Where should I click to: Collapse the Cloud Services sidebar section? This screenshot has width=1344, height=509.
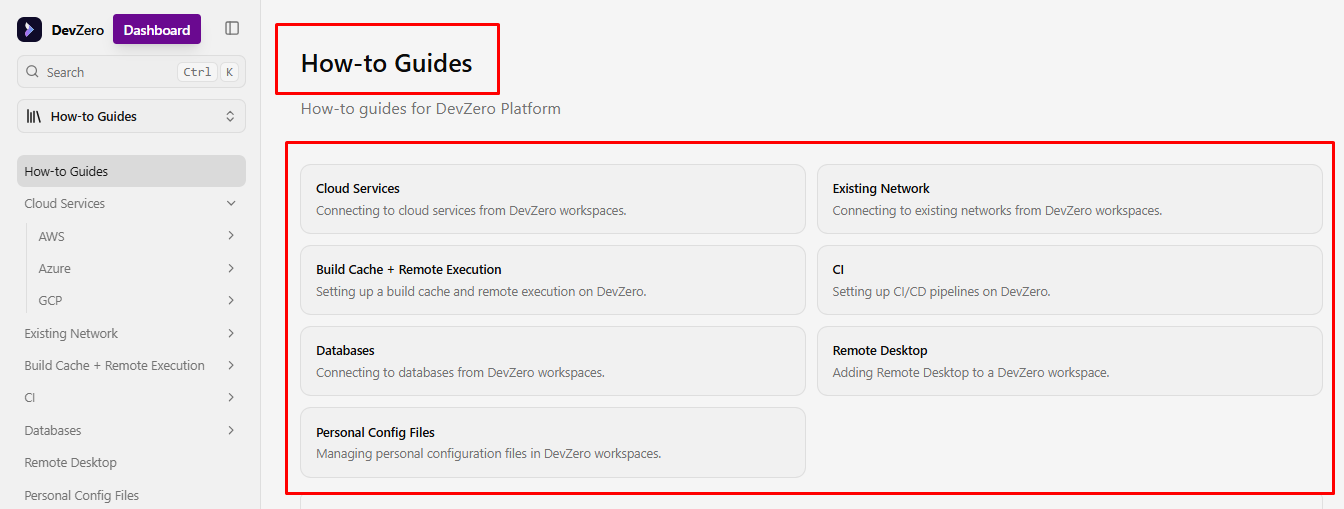[231, 203]
